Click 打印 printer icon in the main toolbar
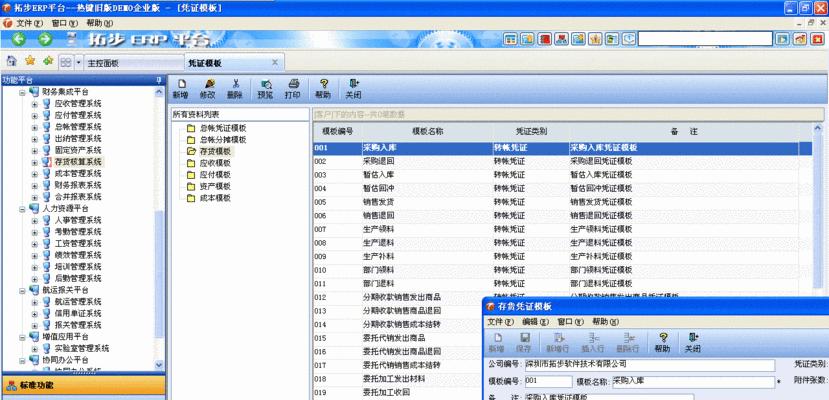Image resolution: width=829 pixels, height=400 pixels. [x=293, y=89]
